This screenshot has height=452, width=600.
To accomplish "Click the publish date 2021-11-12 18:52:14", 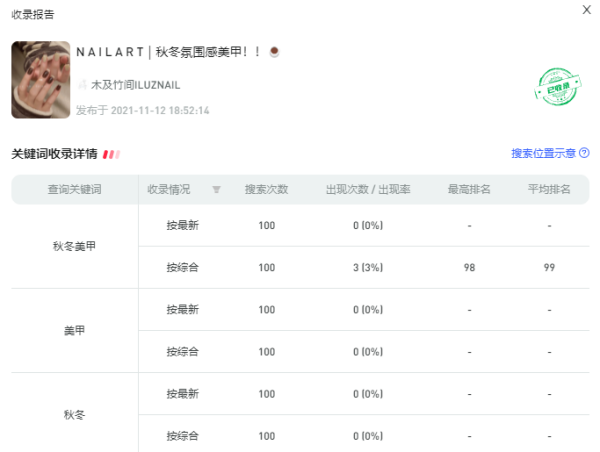I will click(x=160, y=111).
